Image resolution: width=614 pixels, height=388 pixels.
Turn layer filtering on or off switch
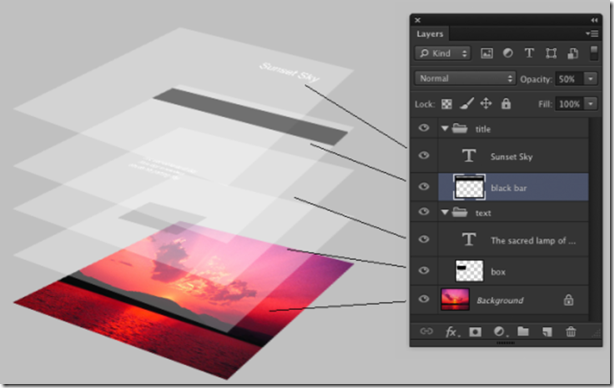594,53
